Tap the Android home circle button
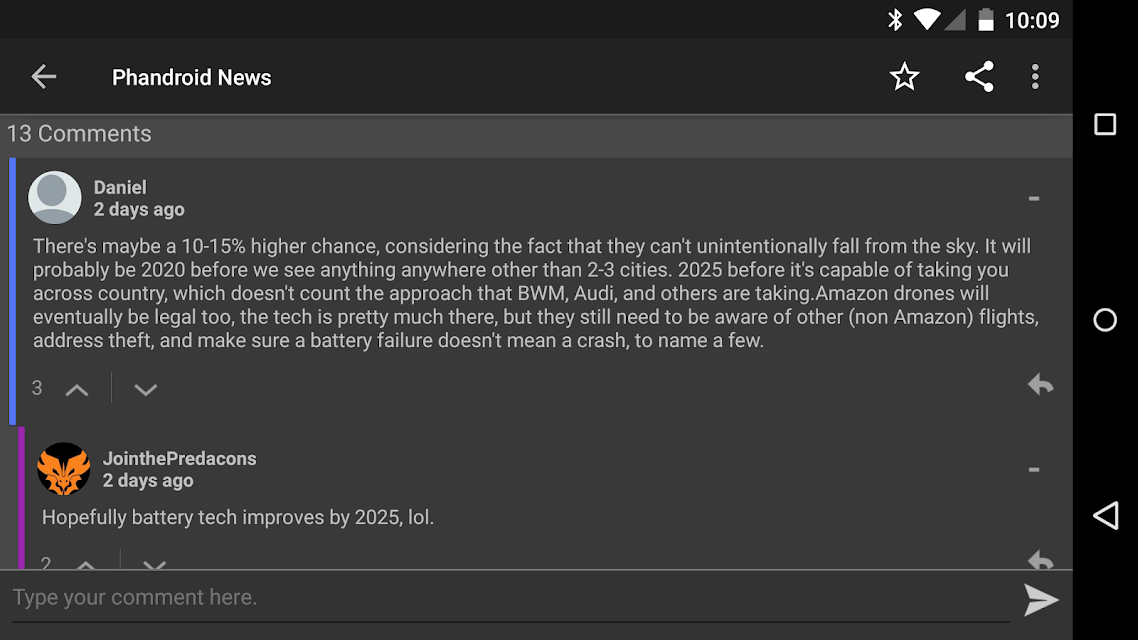The image size is (1138, 640). pos(1105,319)
